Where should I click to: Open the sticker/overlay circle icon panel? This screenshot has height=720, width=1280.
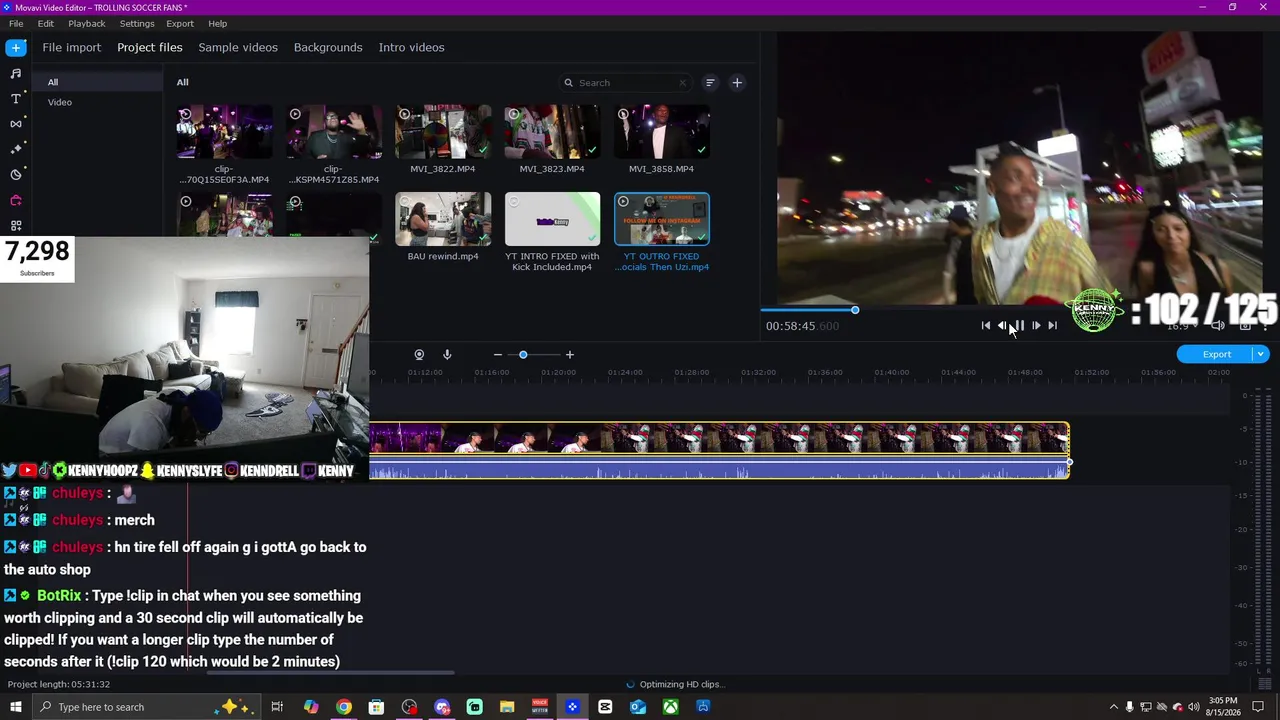pyautogui.click(x=16, y=174)
